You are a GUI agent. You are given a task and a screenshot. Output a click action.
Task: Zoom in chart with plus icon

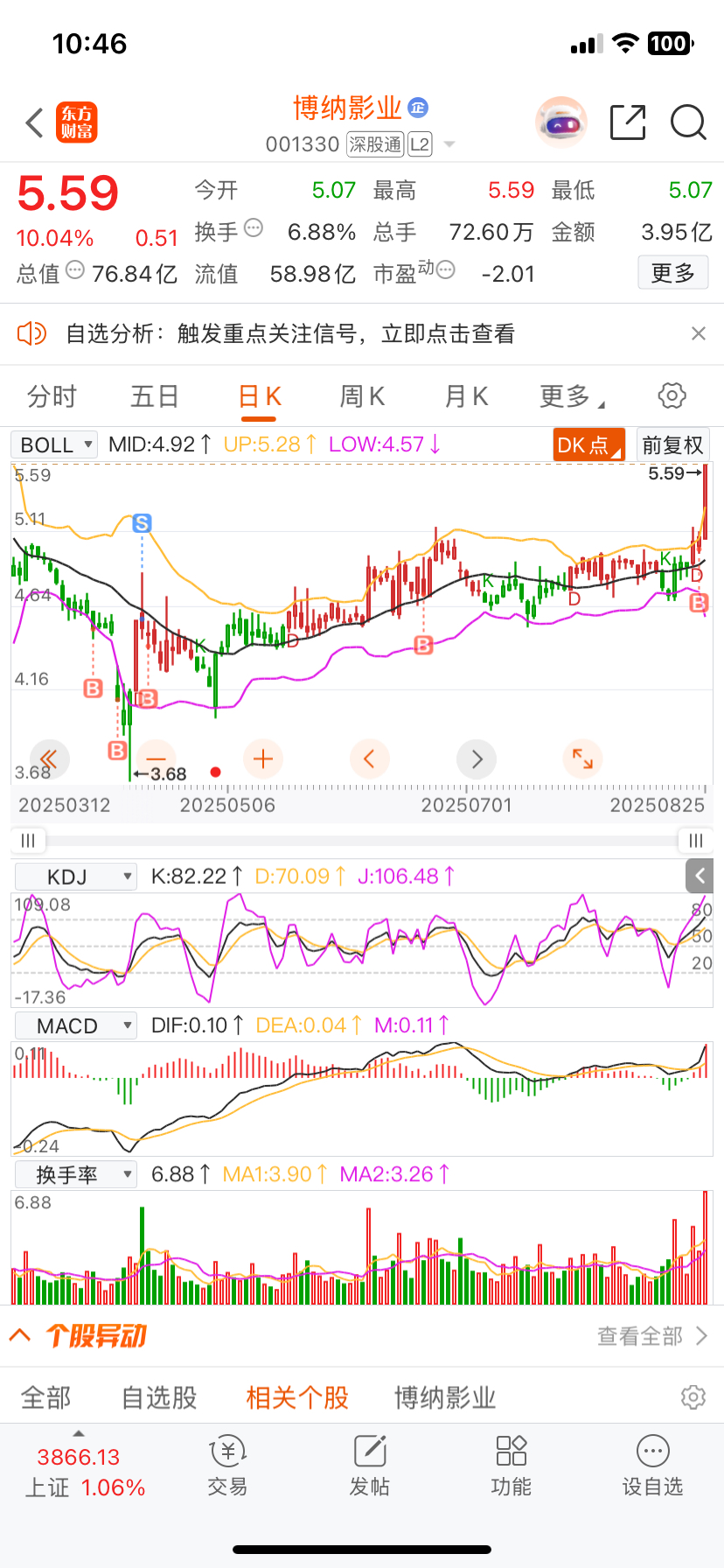click(263, 759)
